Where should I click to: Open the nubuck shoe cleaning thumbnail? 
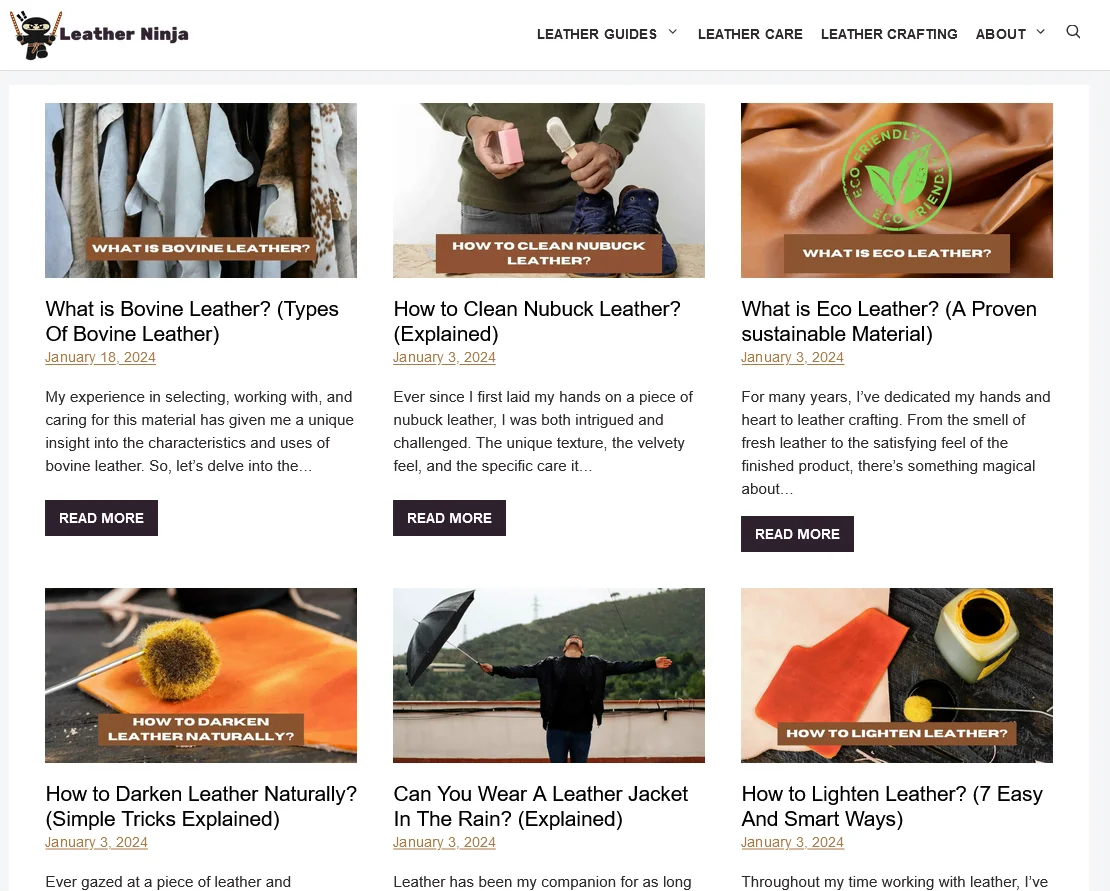tap(549, 190)
